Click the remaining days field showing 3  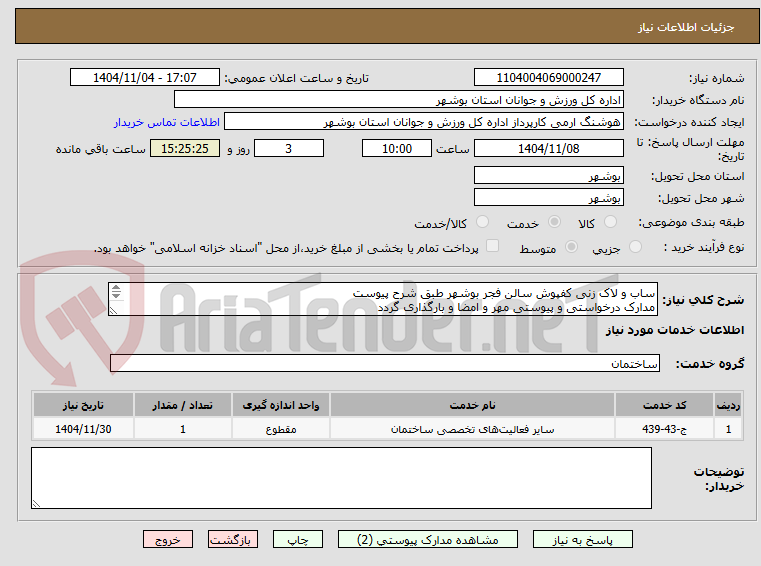coord(289,149)
